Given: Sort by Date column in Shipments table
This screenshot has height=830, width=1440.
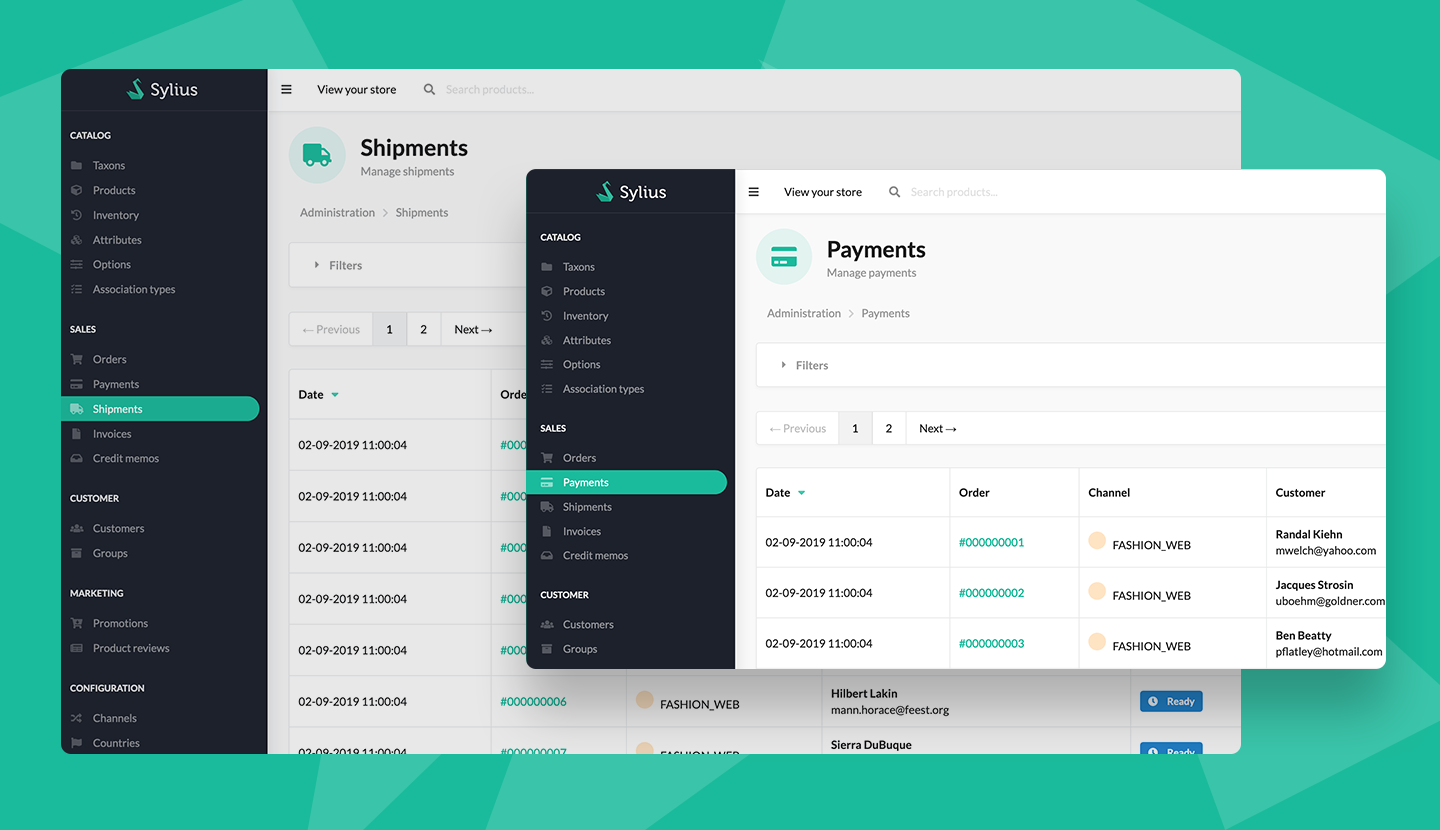Looking at the screenshot, I should pyautogui.click(x=318, y=394).
